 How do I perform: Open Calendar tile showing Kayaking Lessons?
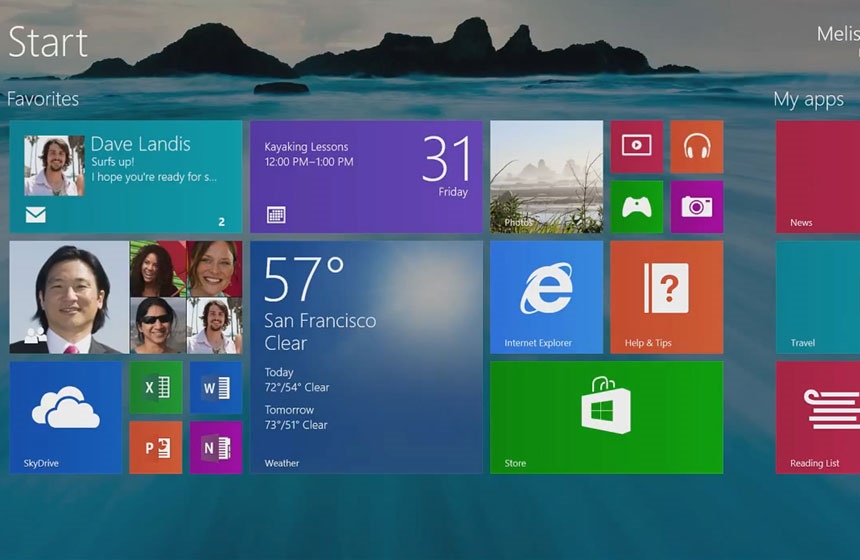point(366,177)
